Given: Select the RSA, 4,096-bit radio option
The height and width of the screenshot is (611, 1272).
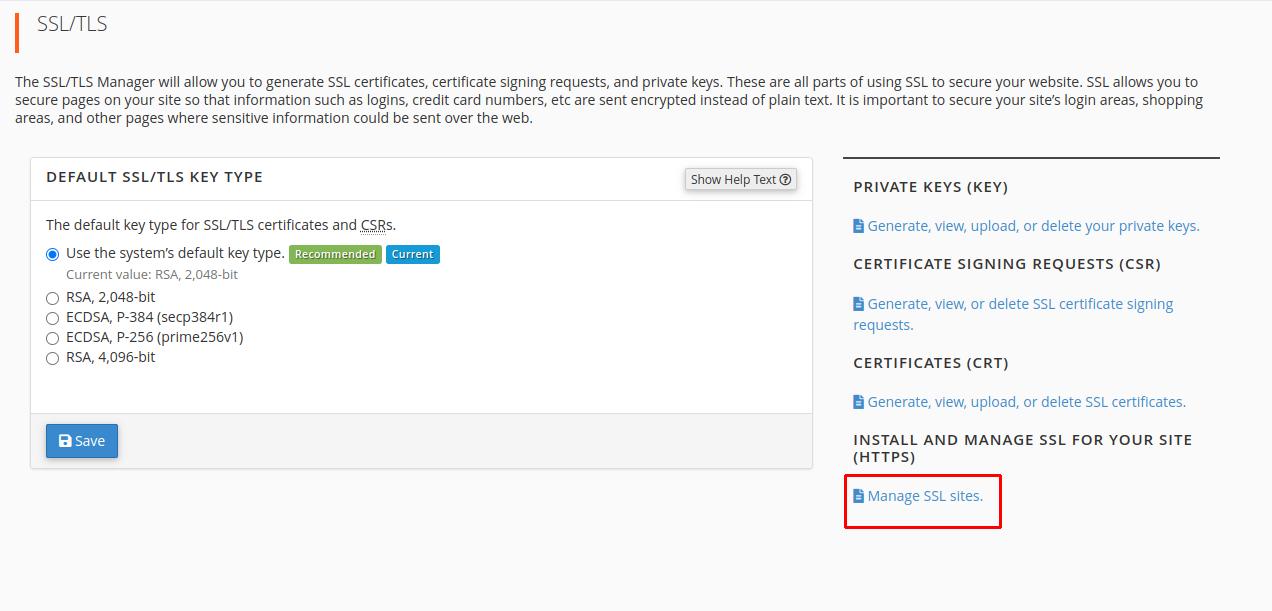Looking at the screenshot, I should [x=53, y=358].
